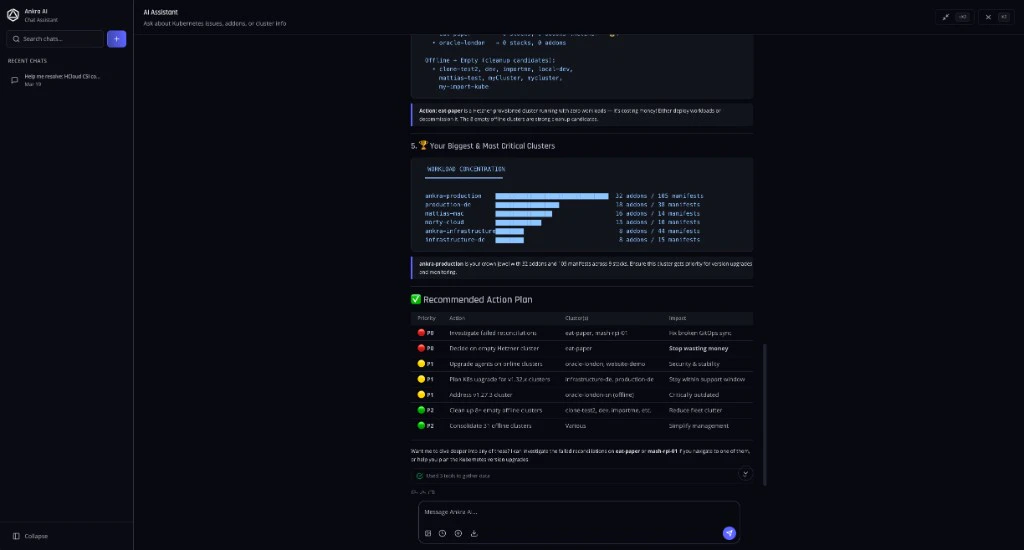This screenshot has height=550, width=1024.
Task: Click yellow P1 dot for Upgrade agents row
Action: coord(421,363)
